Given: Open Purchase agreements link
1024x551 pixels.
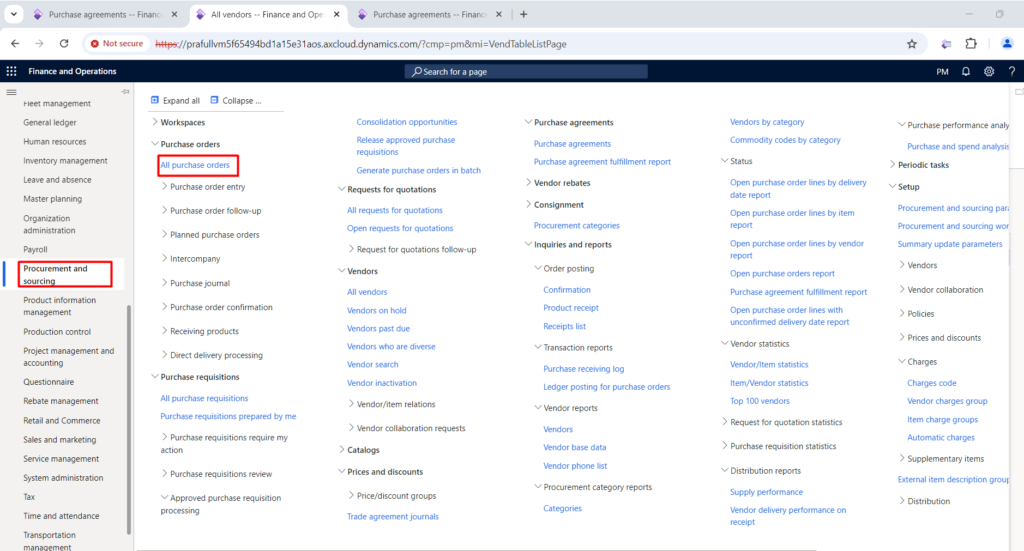Looking at the screenshot, I should pyautogui.click(x=572, y=144).
